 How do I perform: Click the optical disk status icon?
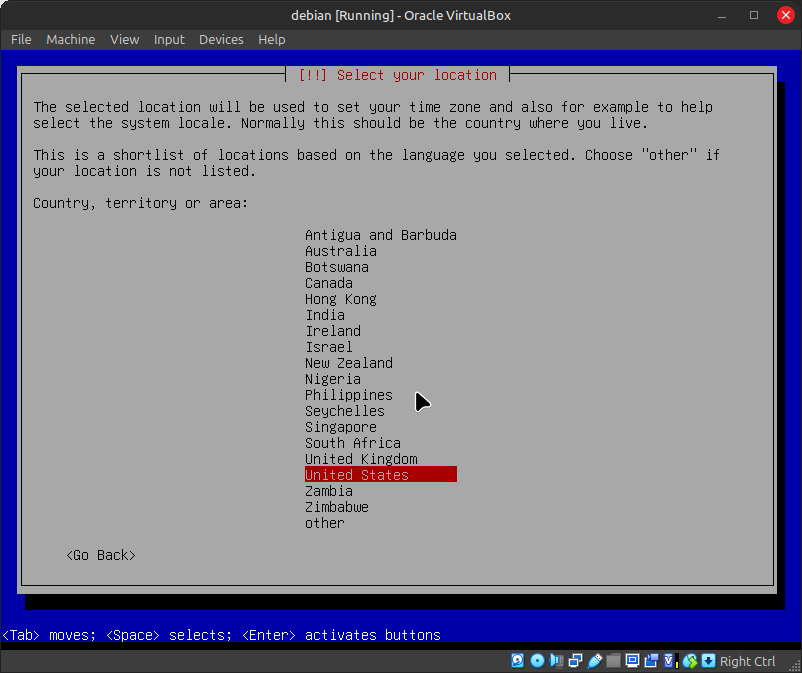[537, 661]
